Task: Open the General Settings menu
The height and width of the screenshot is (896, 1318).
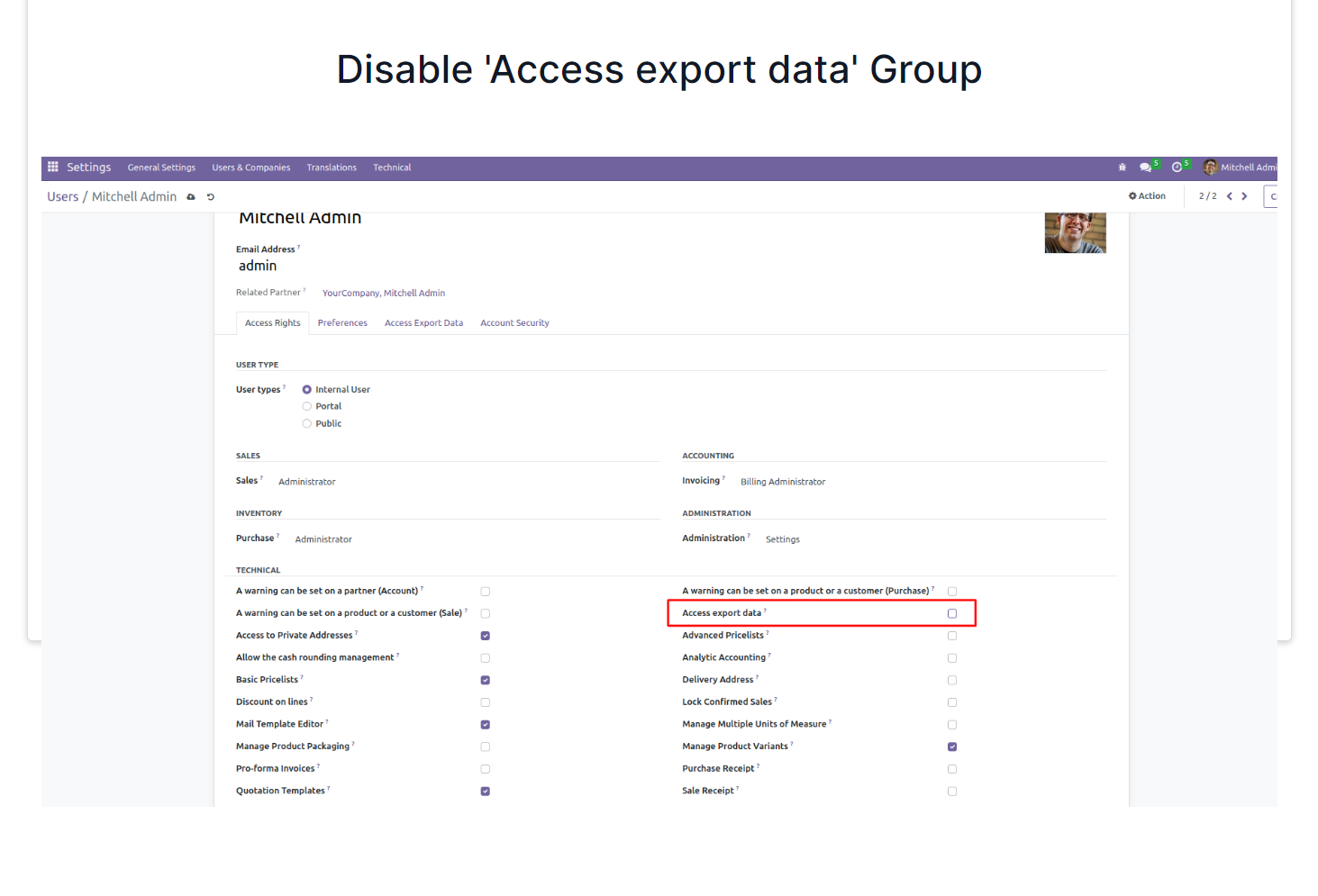Action: pyautogui.click(x=161, y=167)
